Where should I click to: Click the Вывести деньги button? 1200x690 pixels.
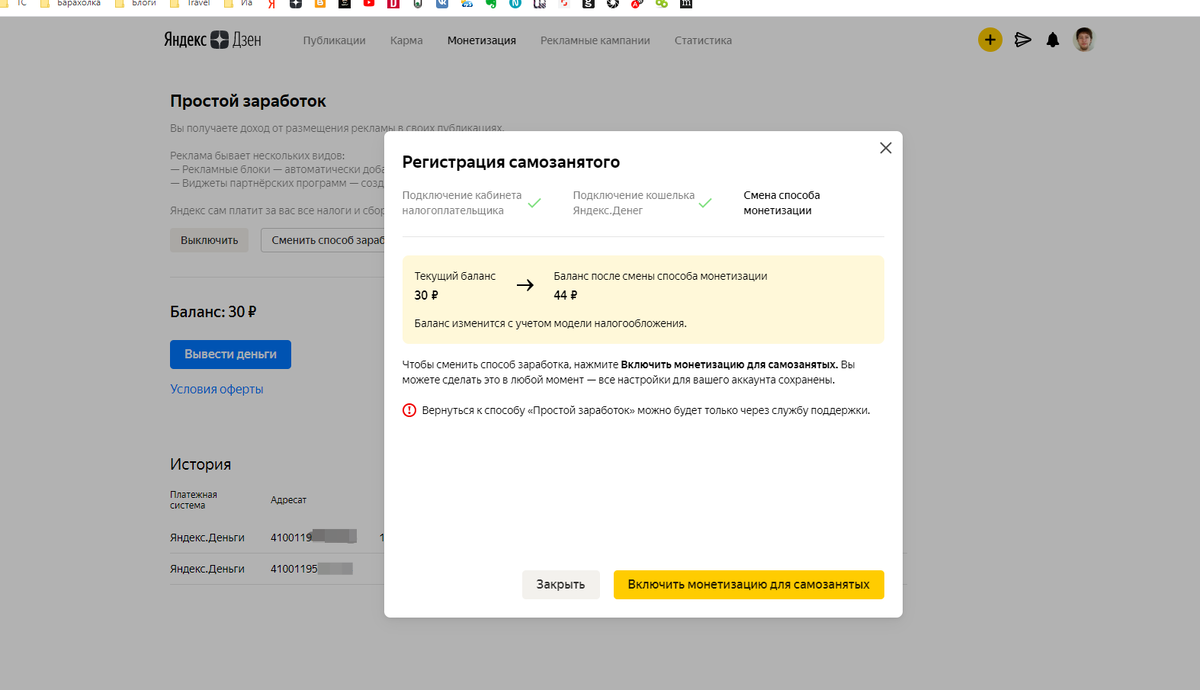coord(230,354)
